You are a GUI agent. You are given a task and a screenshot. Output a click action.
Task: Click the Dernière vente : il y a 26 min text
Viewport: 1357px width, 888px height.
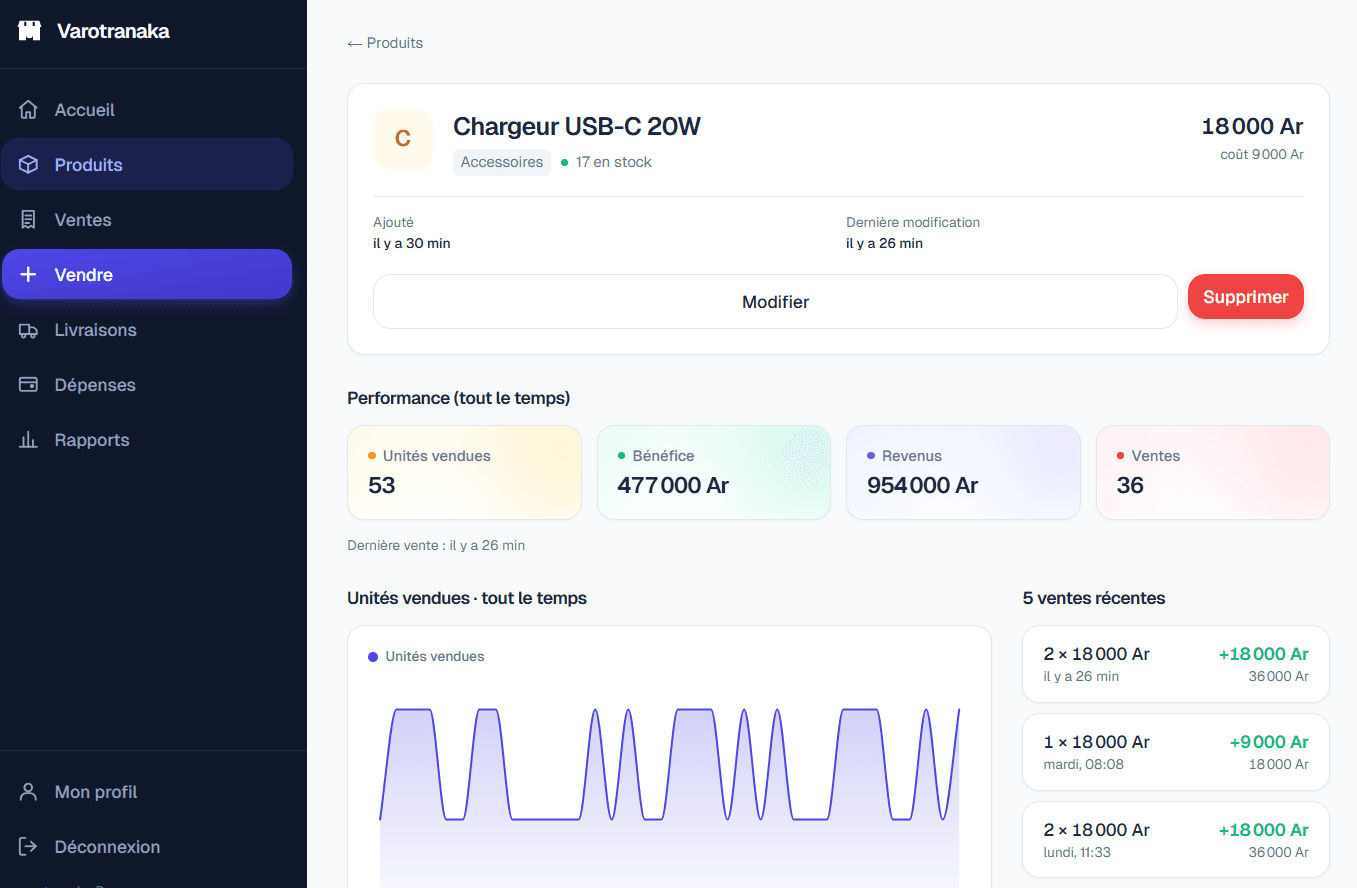pos(436,545)
